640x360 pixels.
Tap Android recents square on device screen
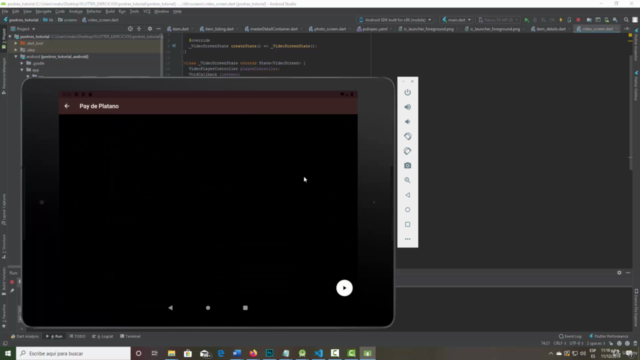[245, 308]
